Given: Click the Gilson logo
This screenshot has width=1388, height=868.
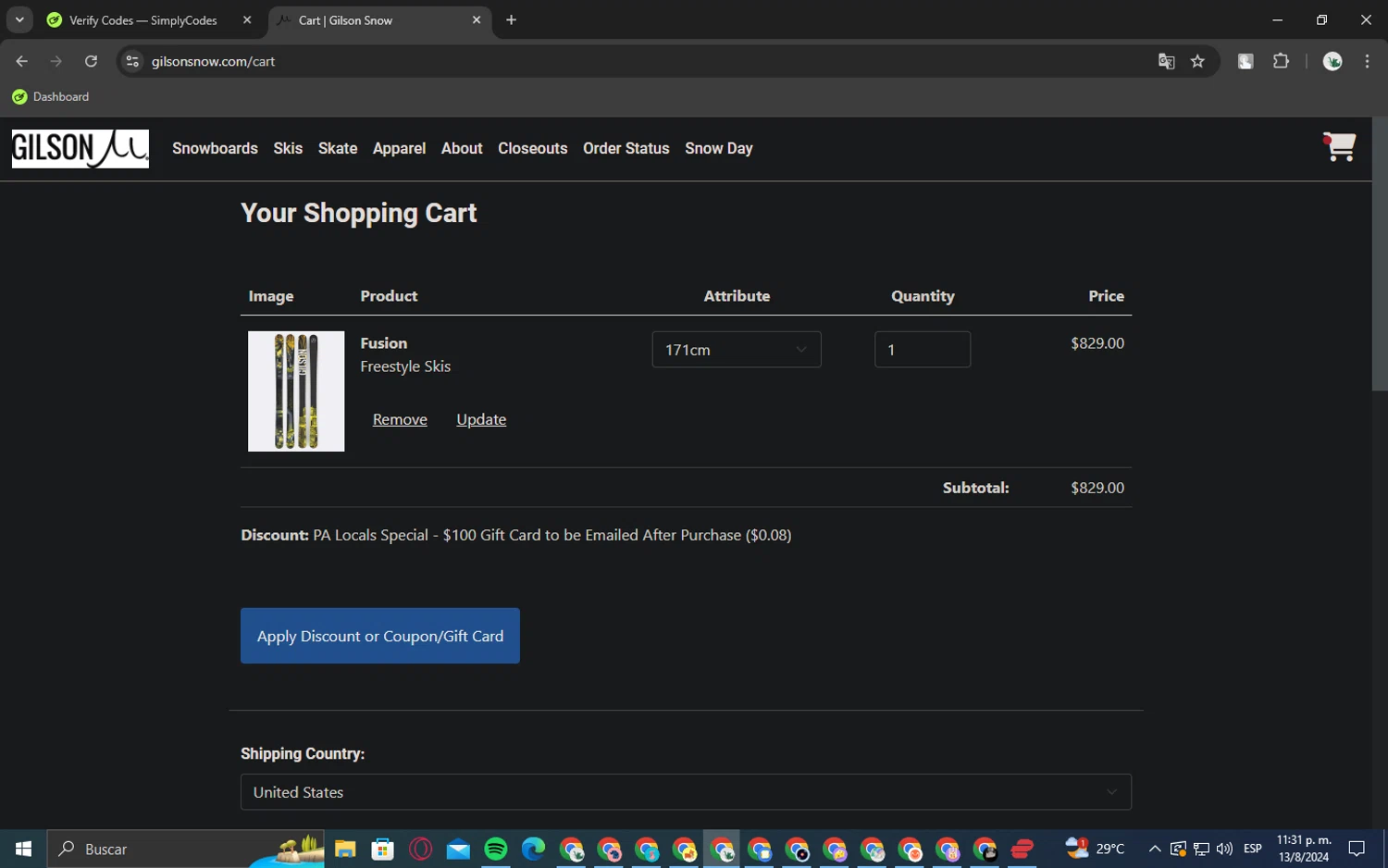Looking at the screenshot, I should [x=81, y=148].
